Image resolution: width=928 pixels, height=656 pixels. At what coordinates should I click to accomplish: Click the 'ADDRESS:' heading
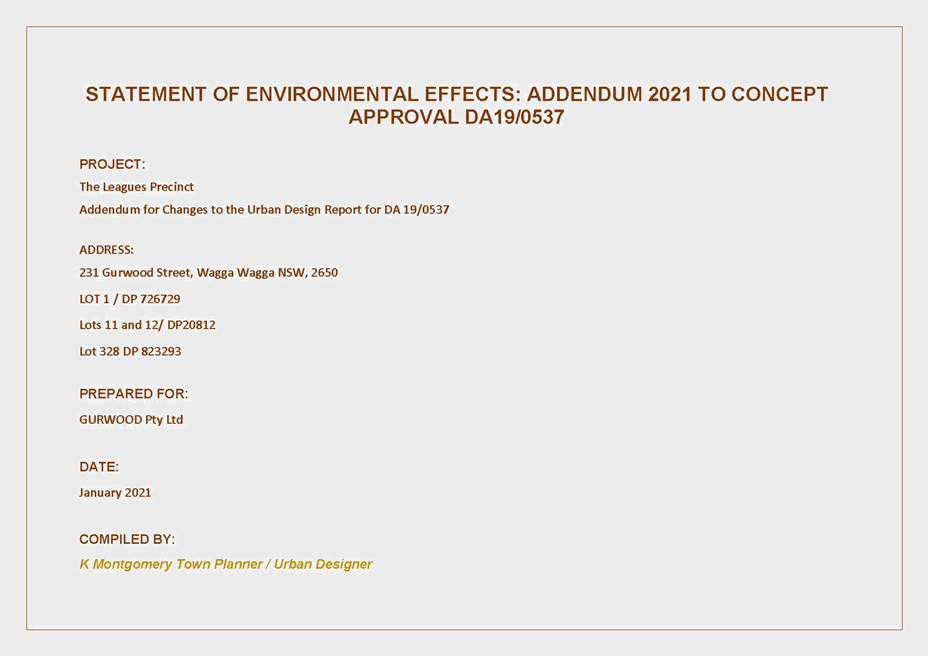[107, 250]
